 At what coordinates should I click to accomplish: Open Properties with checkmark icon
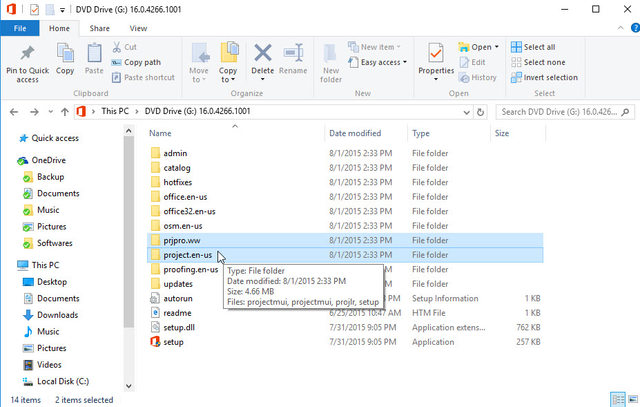coord(436,53)
